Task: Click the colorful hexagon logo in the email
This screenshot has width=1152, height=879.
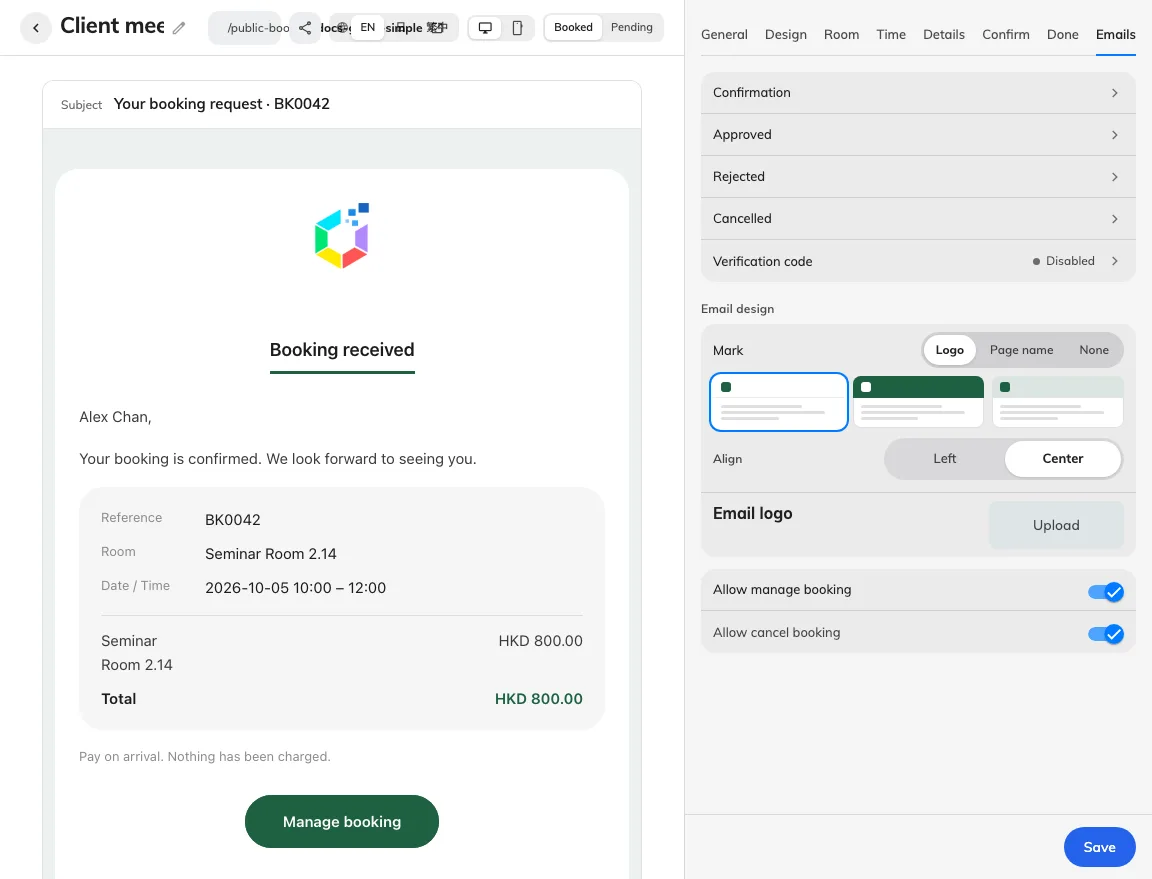Action: [x=342, y=236]
